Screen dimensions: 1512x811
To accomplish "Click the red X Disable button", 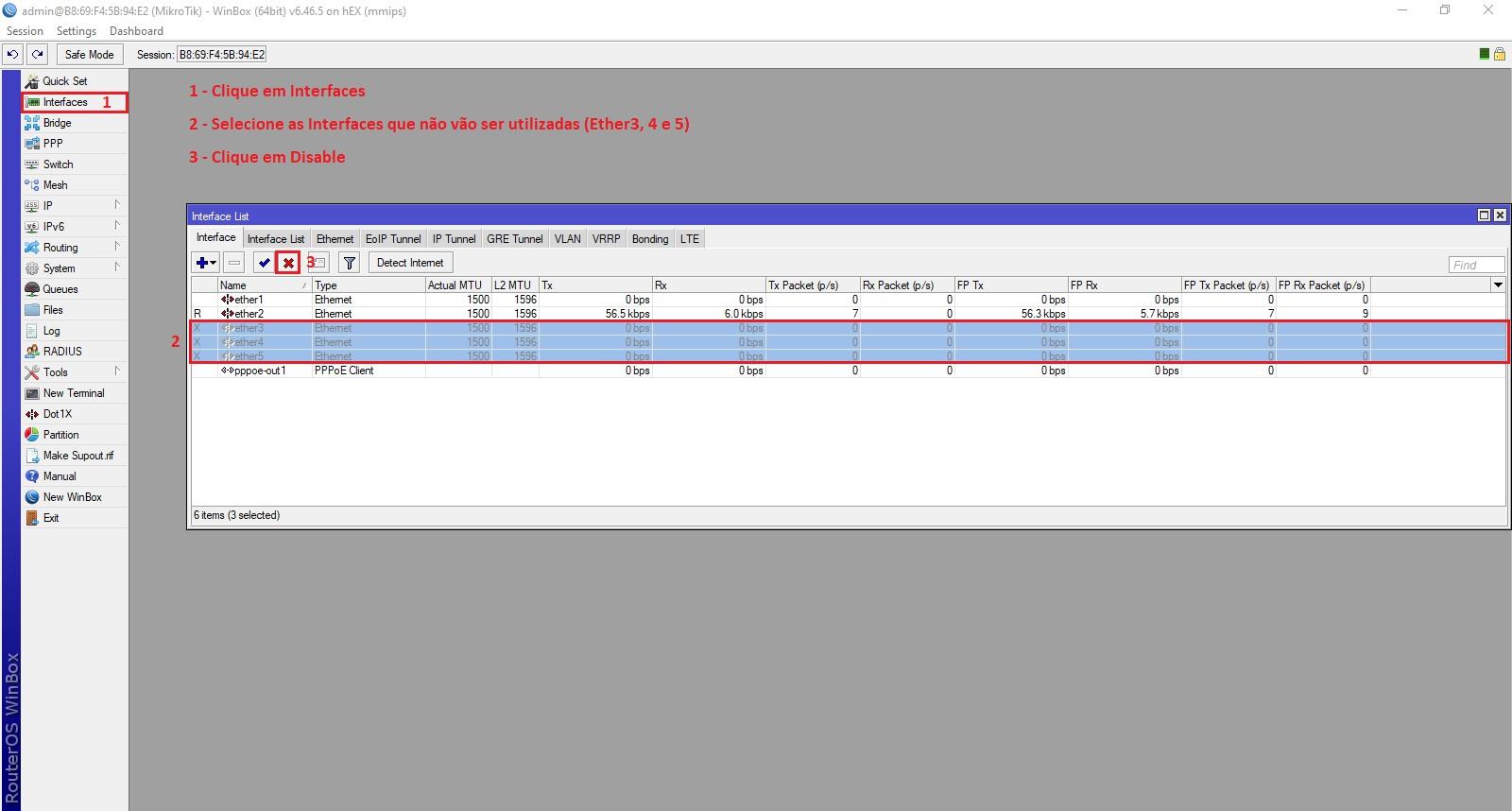I will 288,263.
